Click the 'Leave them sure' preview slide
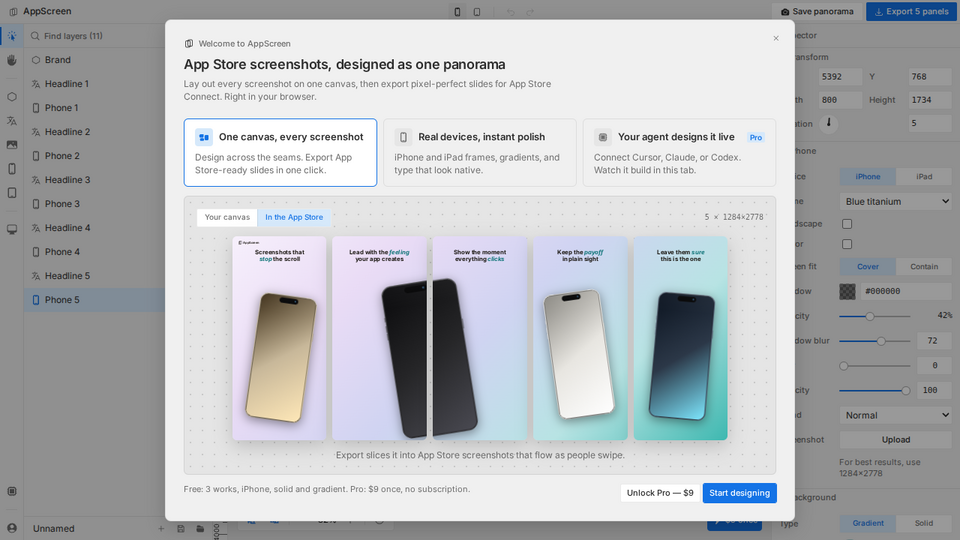 pyautogui.click(x=680, y=339)
